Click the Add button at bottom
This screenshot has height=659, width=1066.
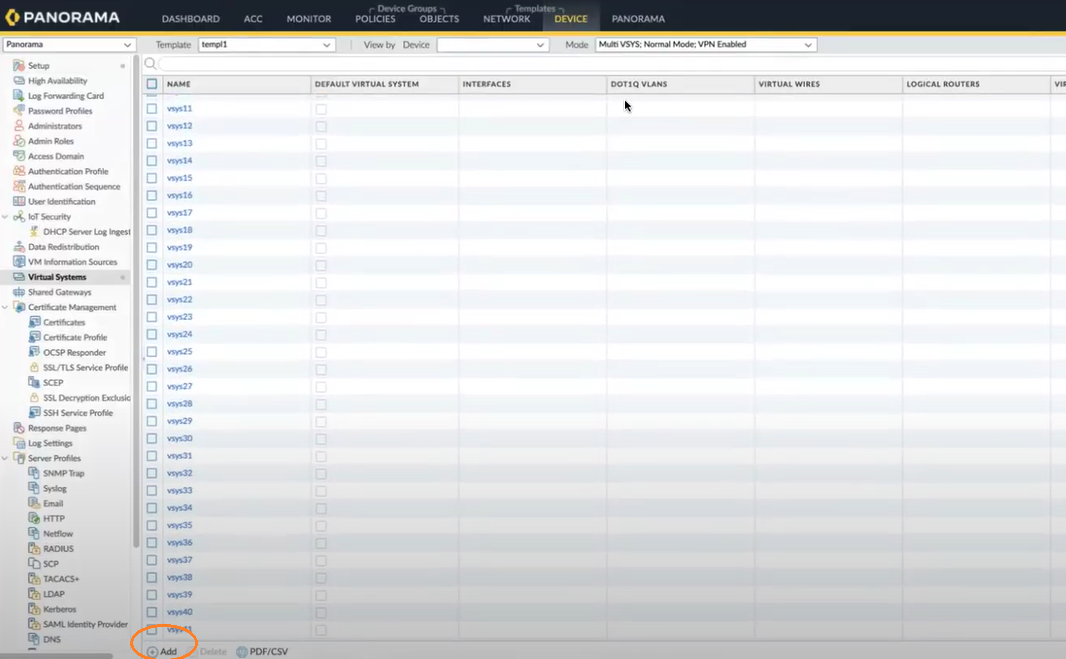(x=162, y=652)
